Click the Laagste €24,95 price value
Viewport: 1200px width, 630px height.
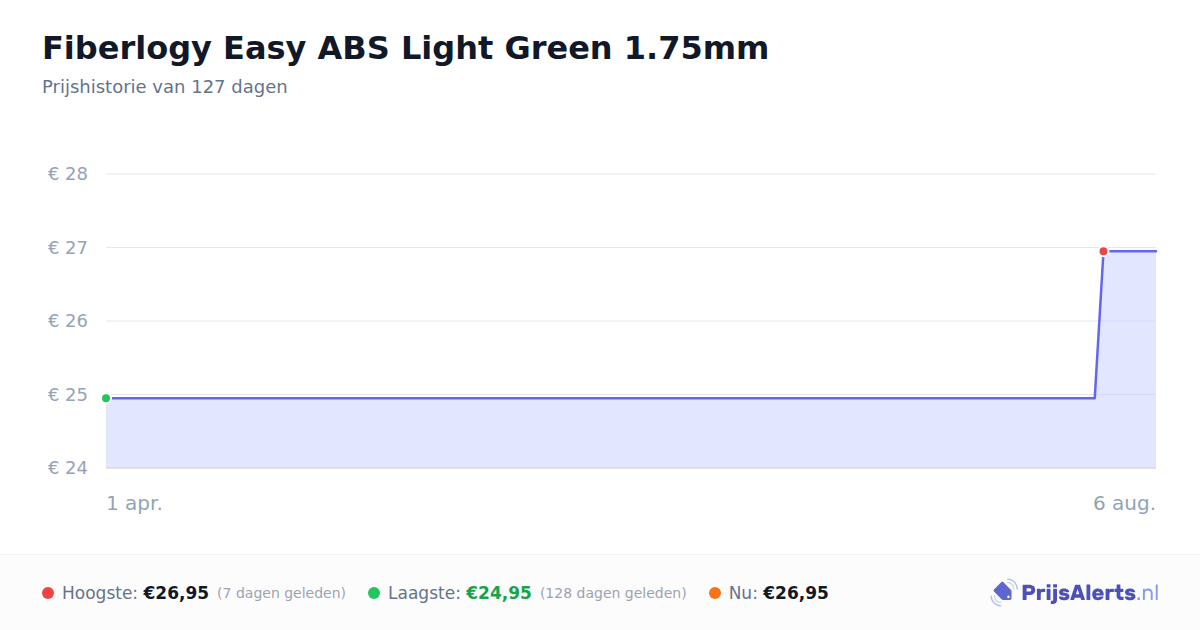[x=499, y=593]
